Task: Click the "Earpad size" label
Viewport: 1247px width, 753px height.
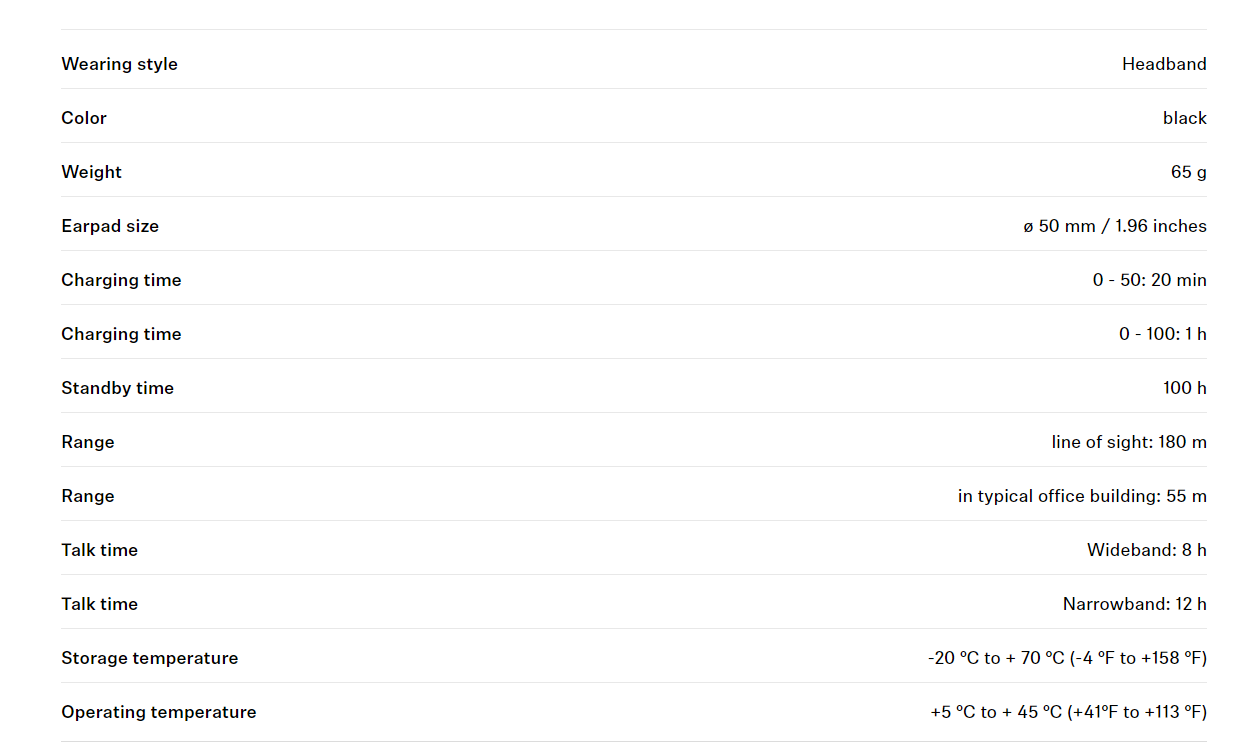Action: [110, 226]
